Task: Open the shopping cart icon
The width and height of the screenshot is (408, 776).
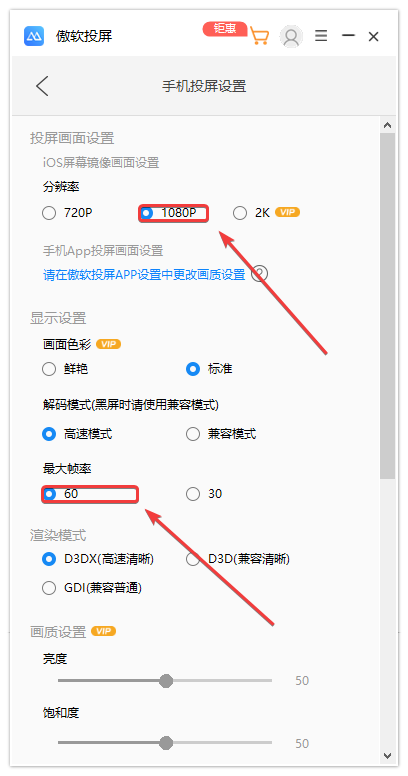Action: [259, 36]
